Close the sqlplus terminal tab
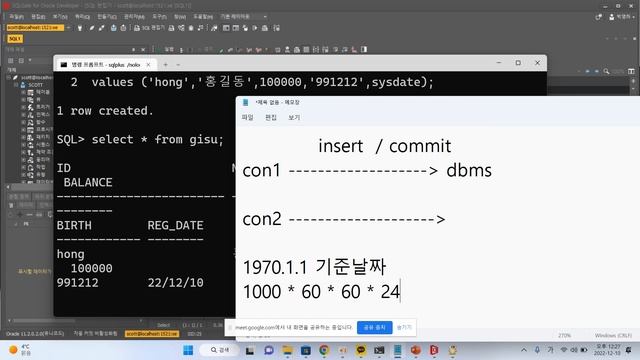Image resolution: width=640 pixels, height=360 pixels. coord(148,64)
